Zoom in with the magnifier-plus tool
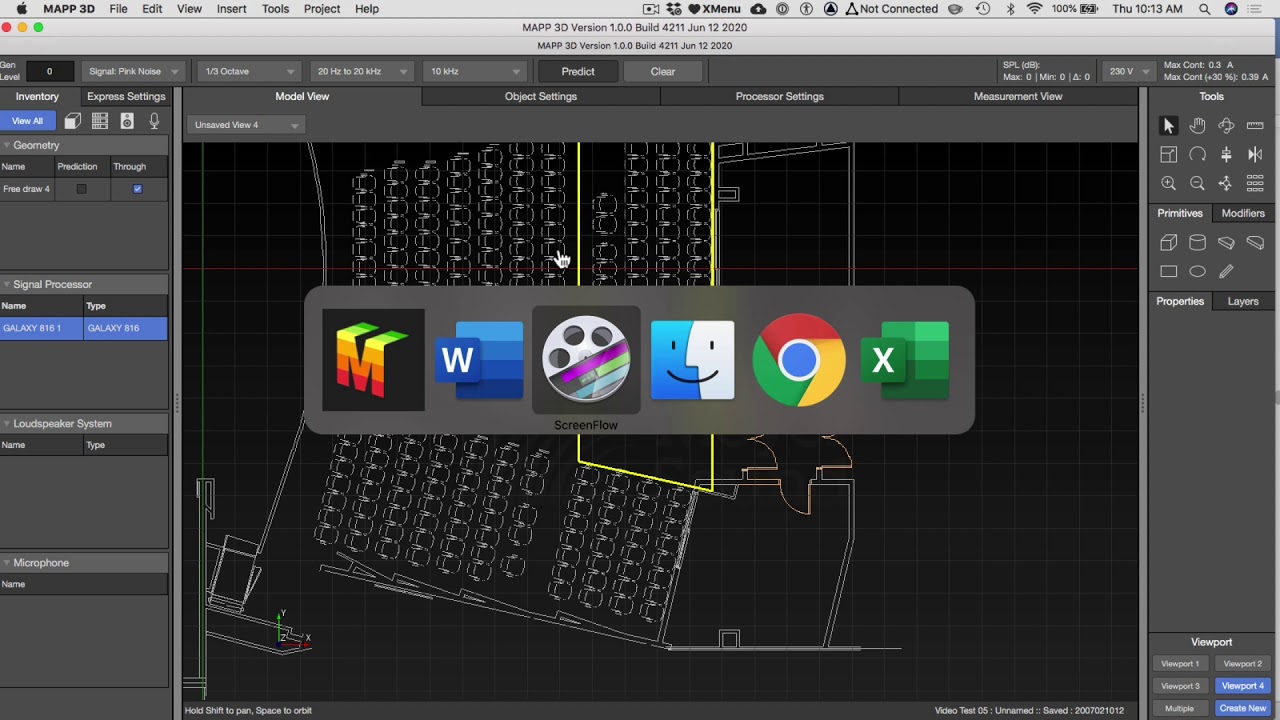This screenshot has width=1280, height=720. (1168, 183)
